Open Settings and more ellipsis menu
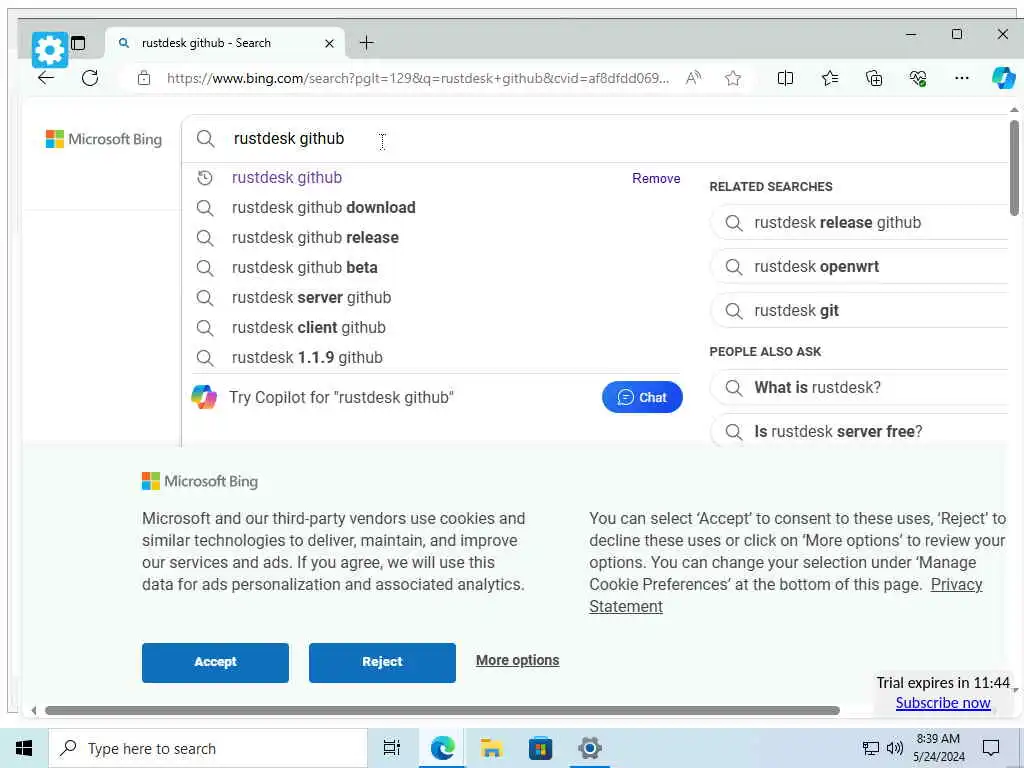Image resolution: width=1024 pixels, height=768 pixels. [x=961, y=78]
